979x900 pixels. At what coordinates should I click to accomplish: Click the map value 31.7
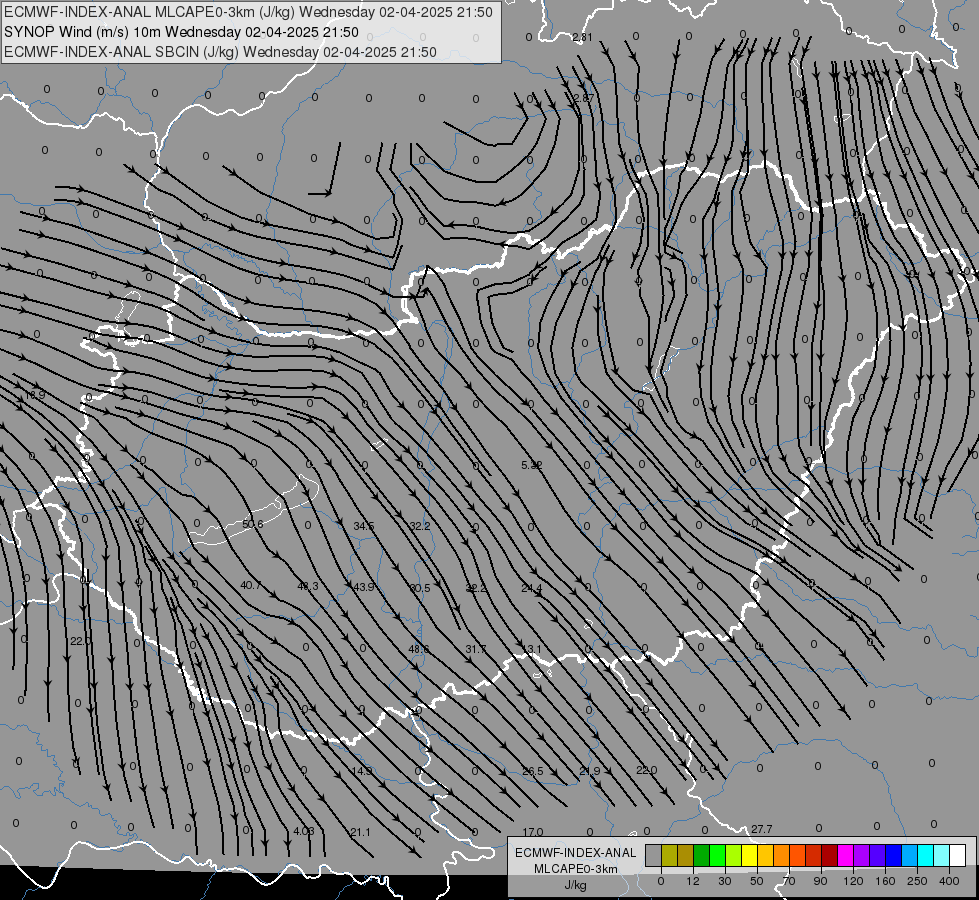pyautogui.click(x=476, y=650)
